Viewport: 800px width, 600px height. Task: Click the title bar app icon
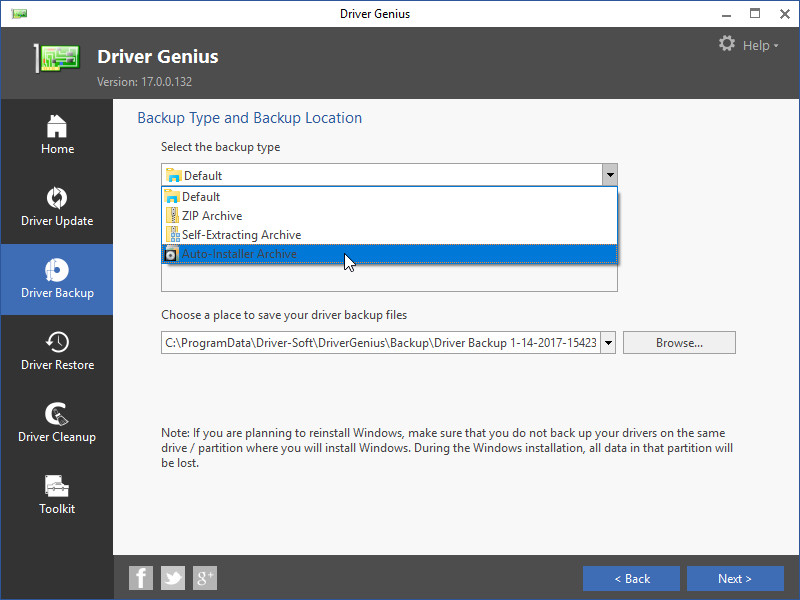[19, 14]
